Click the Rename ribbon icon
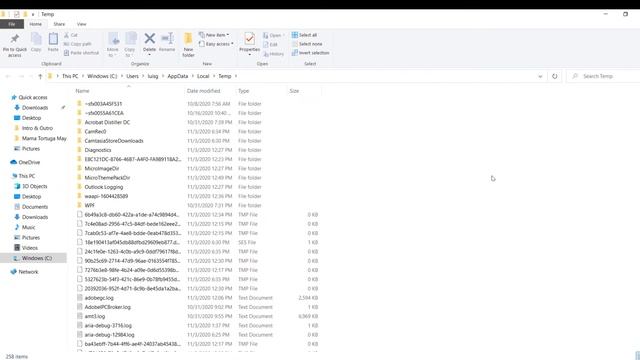This screenshot has height=360, width=640. pos(167,38)
